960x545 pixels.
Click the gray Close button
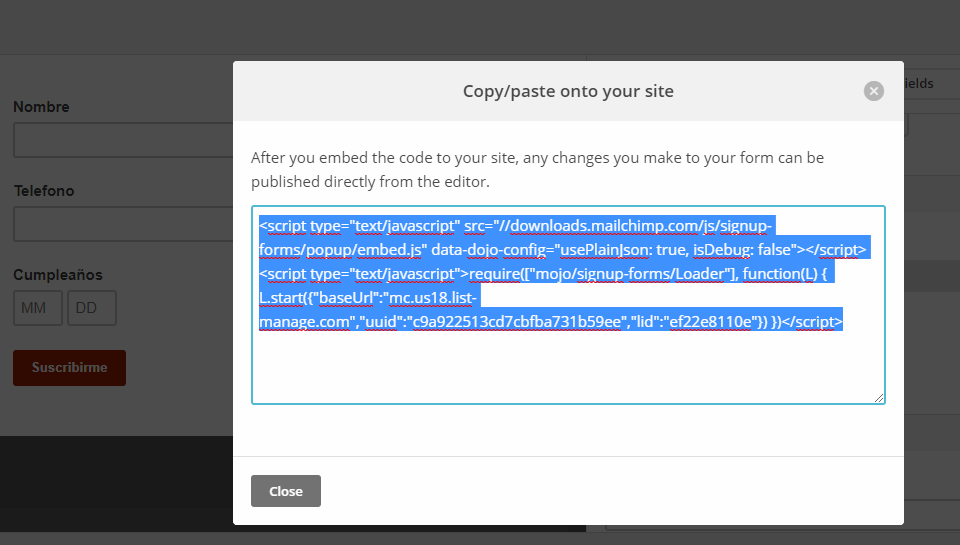pos(286,491)
